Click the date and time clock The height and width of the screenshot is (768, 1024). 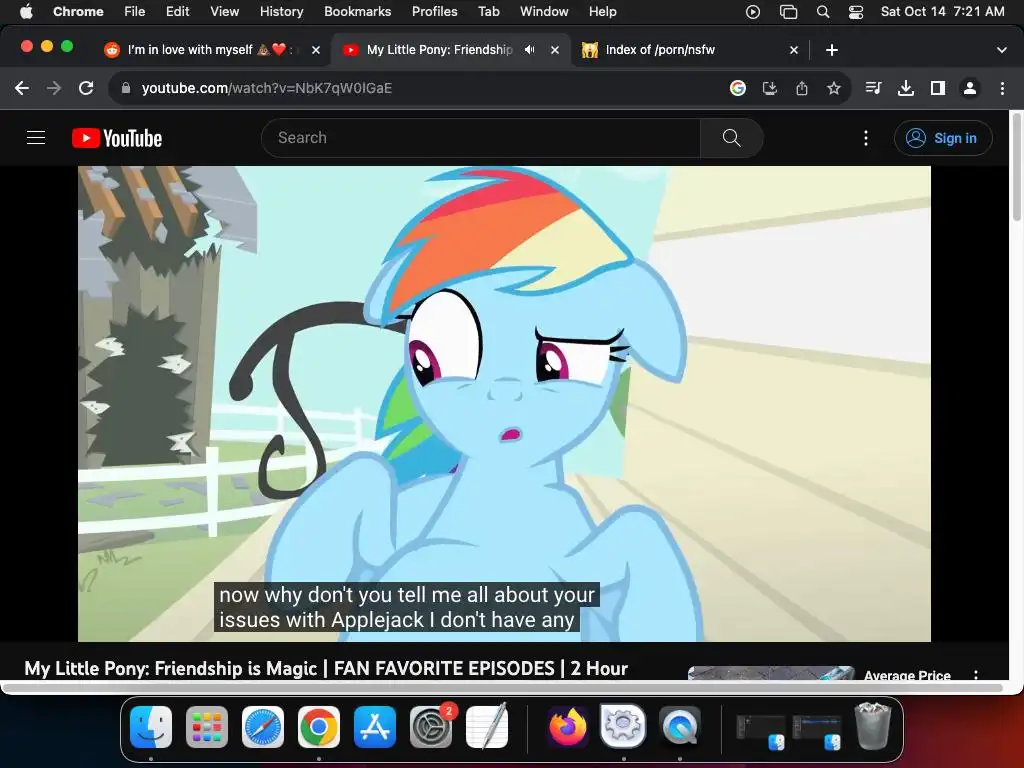coord(942,11)
